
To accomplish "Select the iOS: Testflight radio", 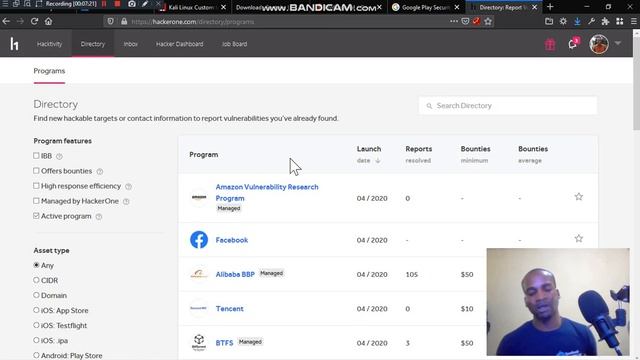I will coord(36,325).
